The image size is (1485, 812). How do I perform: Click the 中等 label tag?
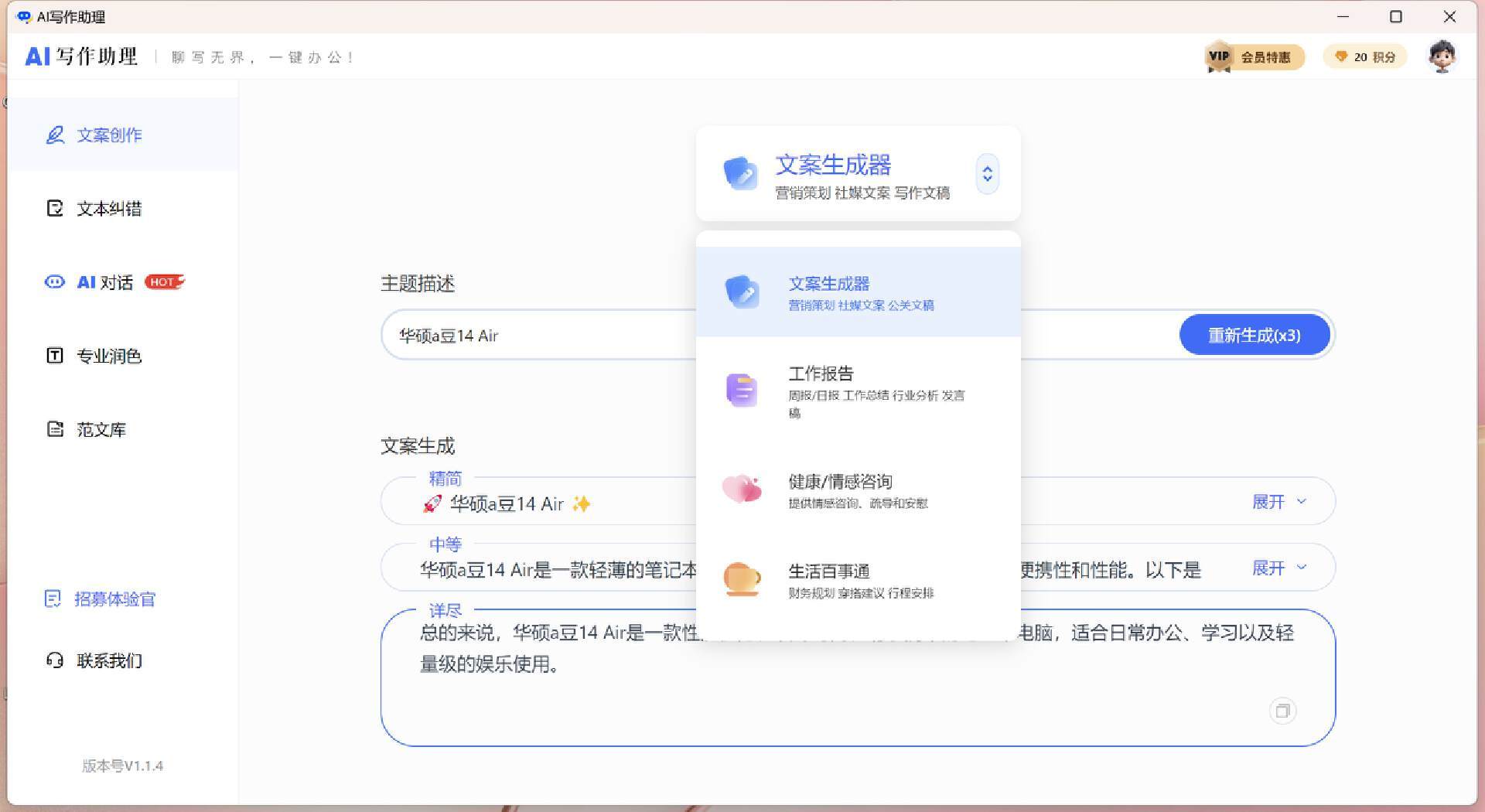click(445, 544)
